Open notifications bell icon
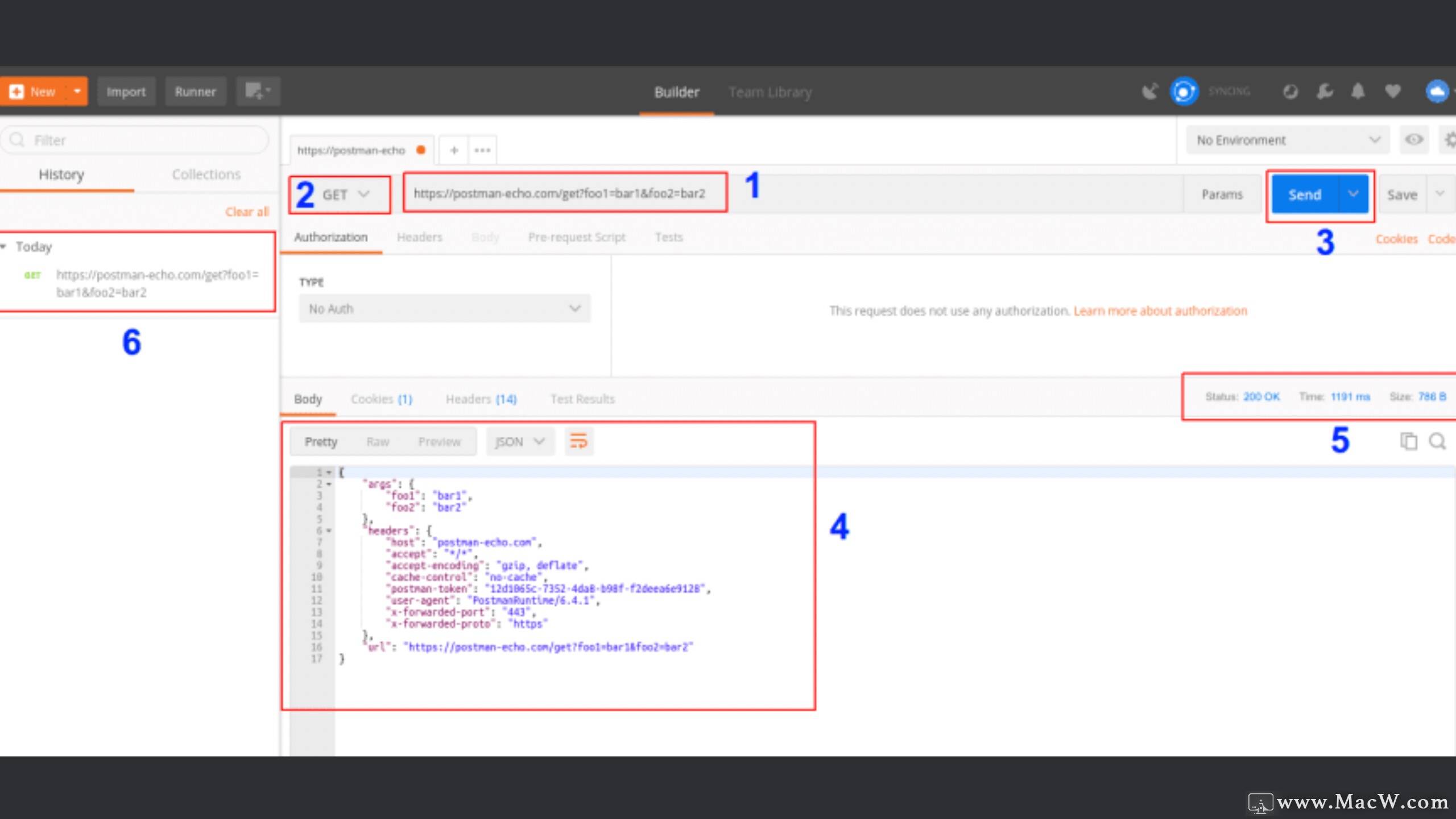Viewport: 1456px width, 819px height. pyautogui.click(x=1358, y=91)
